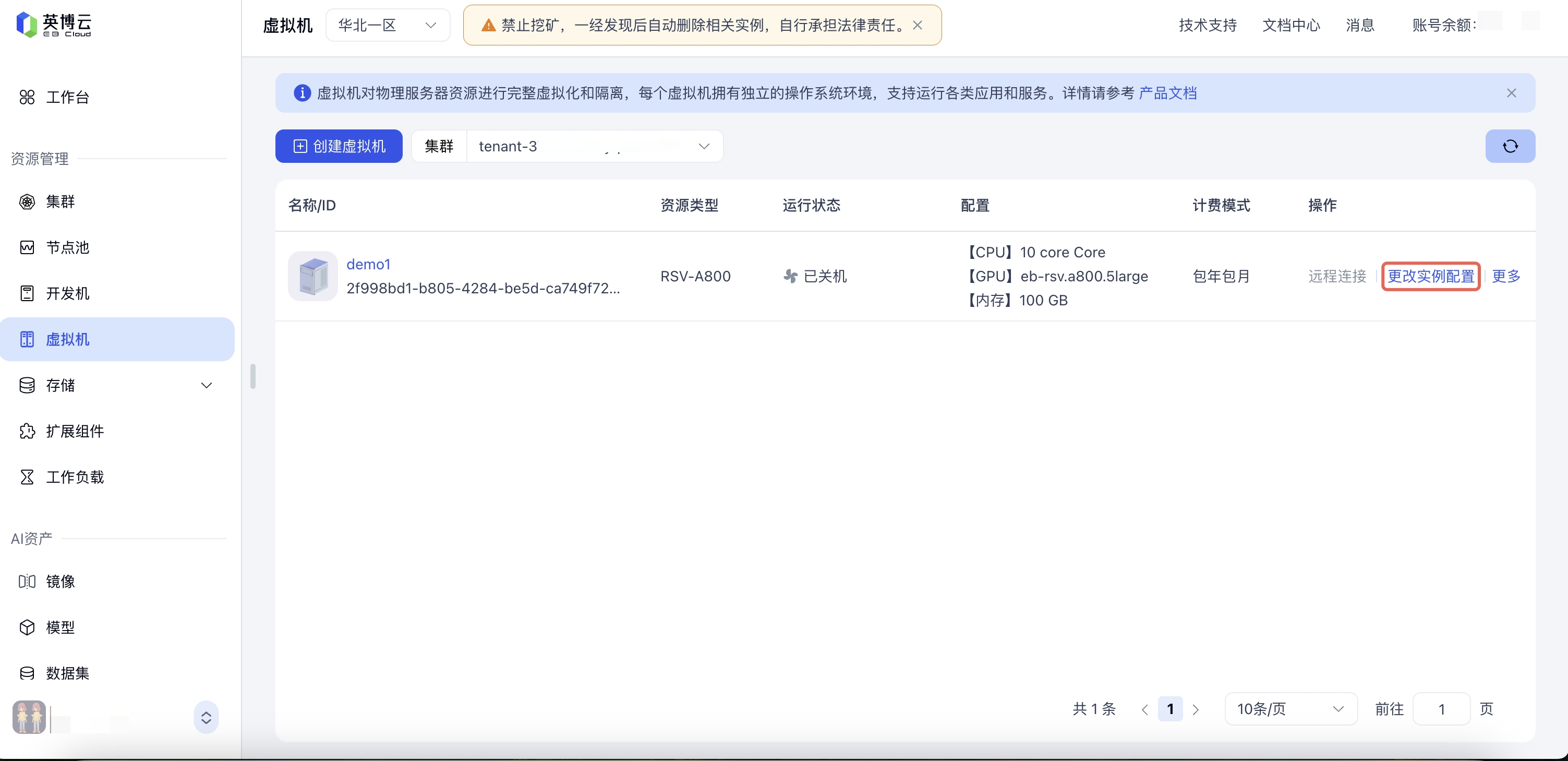1568x761 pixels.
Task: Open 镜像 under AI资产
Action: click(x=59, y=581)
